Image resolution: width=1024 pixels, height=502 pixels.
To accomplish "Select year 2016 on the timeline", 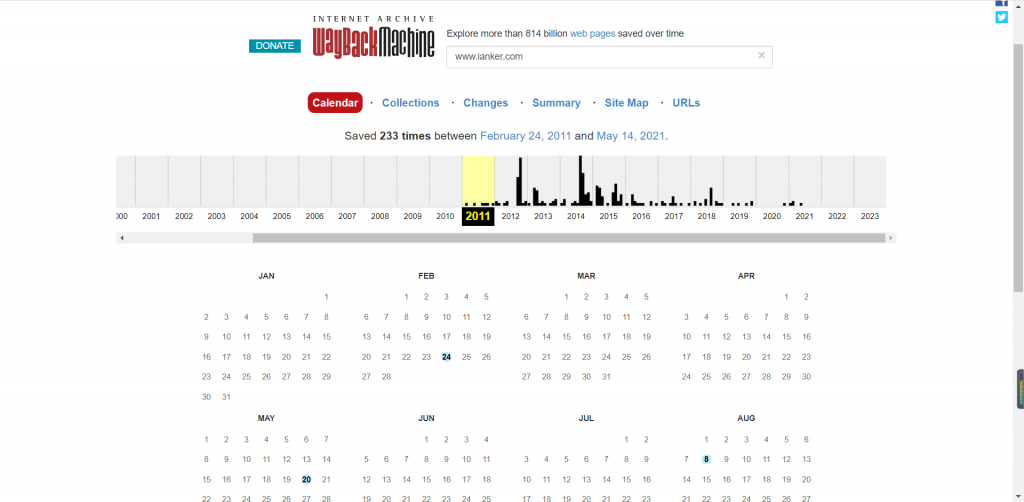I will pyautogui.click(x=641, y=216).
